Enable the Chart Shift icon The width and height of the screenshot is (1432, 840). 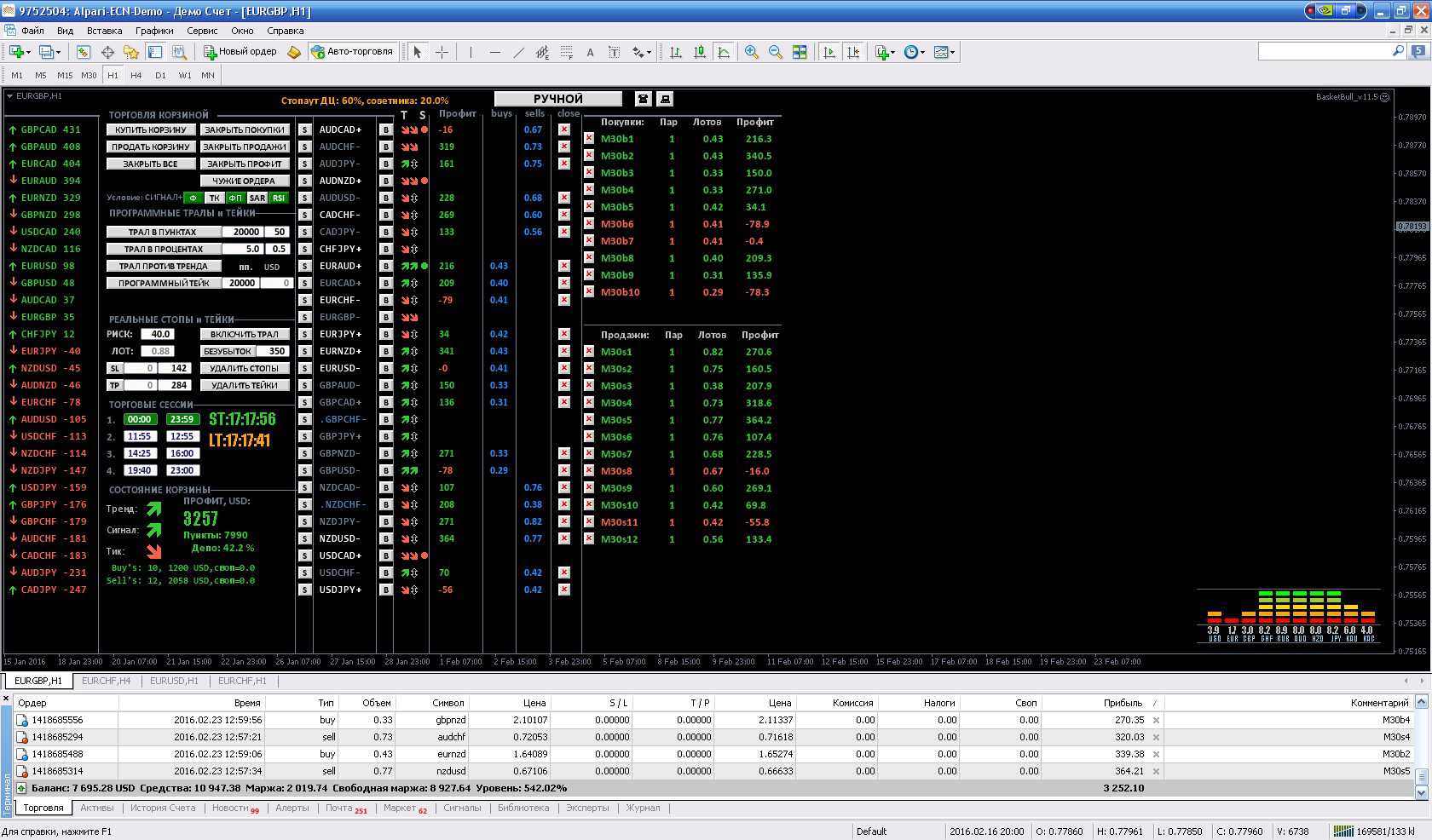click(x=853, y=52)
